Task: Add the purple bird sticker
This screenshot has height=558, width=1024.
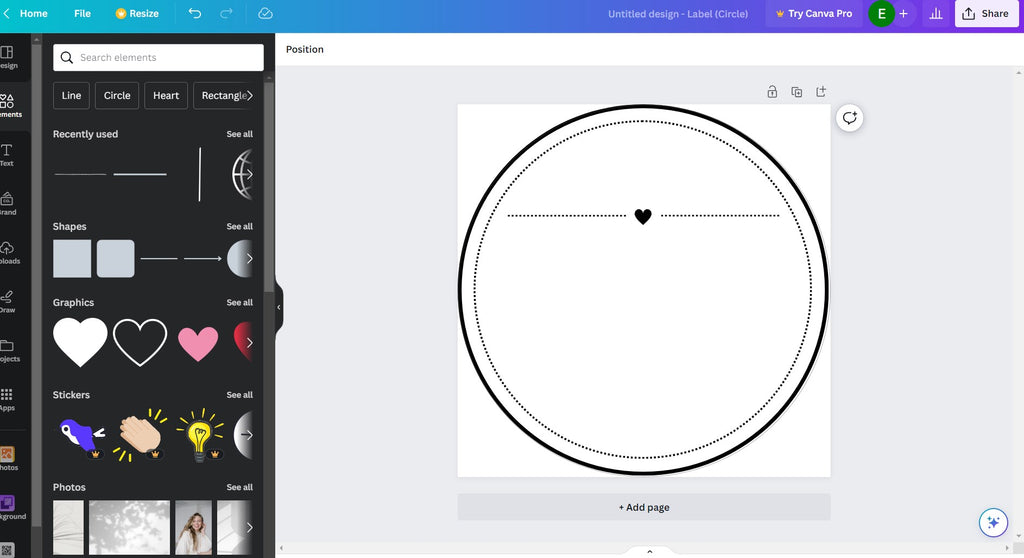Action: [82, 436]
